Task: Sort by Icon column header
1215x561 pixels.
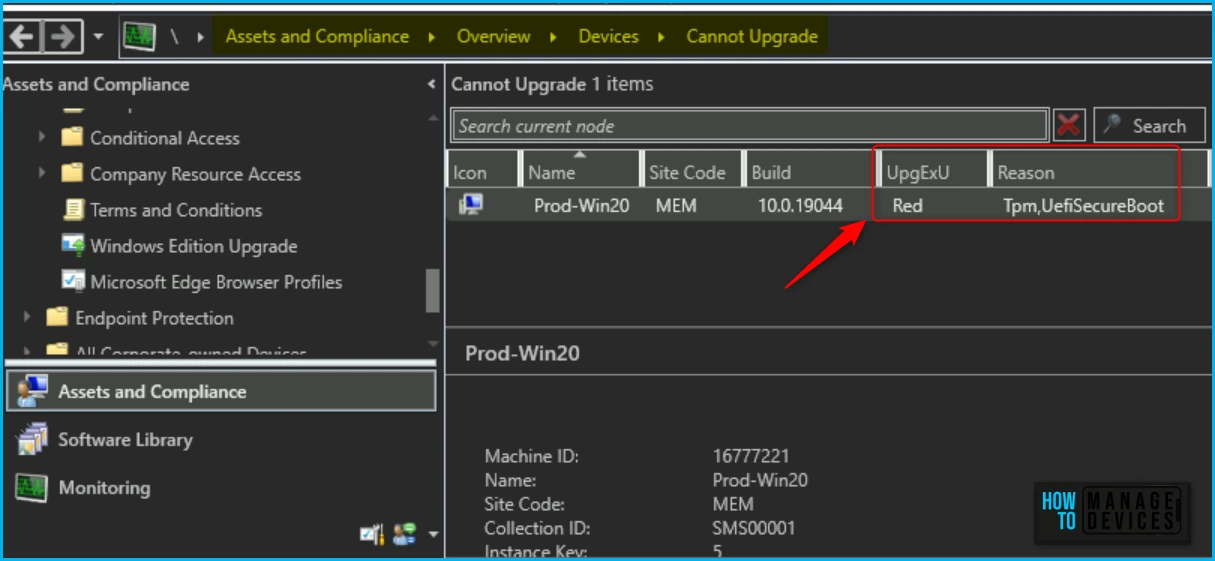Action: click(x=483, y=168)
